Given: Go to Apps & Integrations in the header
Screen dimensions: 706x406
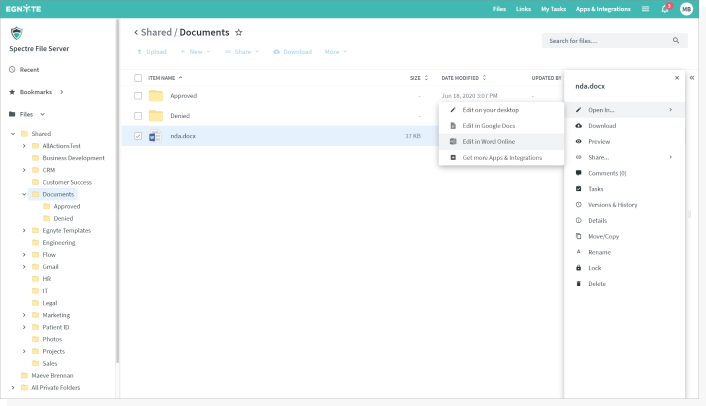Looking at the screenshot, I should pyautogui.click(x=603, y=9).
